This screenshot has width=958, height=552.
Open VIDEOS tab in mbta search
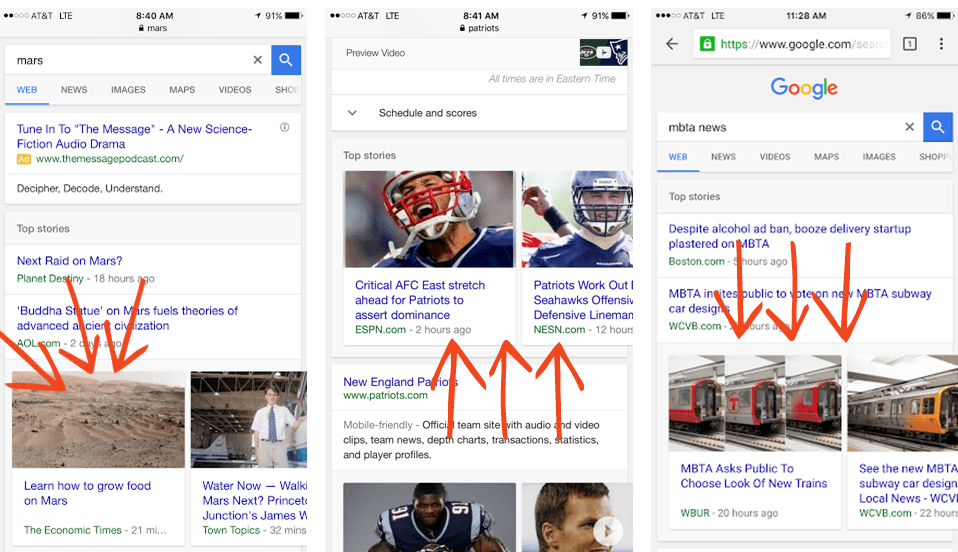click(775, 157)
